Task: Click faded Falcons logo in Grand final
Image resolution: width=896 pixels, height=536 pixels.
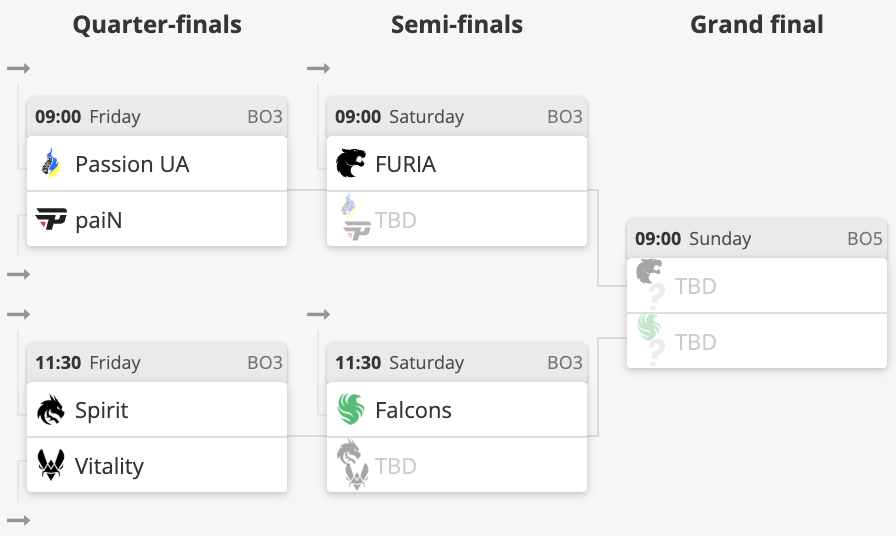Action: click(649, 327)
